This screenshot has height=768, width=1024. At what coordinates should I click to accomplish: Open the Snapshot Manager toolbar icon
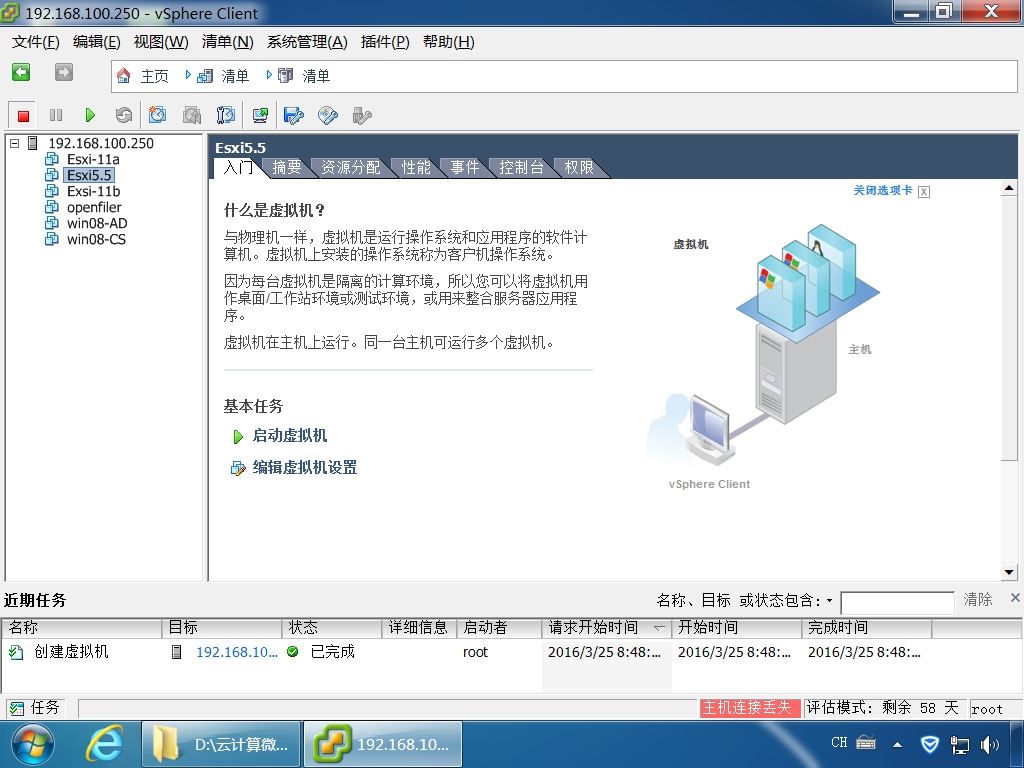pos(225,116)
